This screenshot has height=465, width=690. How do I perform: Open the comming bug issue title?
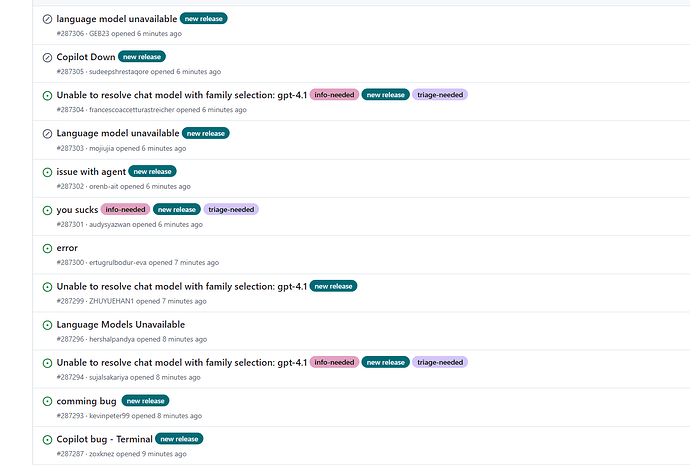coord(86,401)
